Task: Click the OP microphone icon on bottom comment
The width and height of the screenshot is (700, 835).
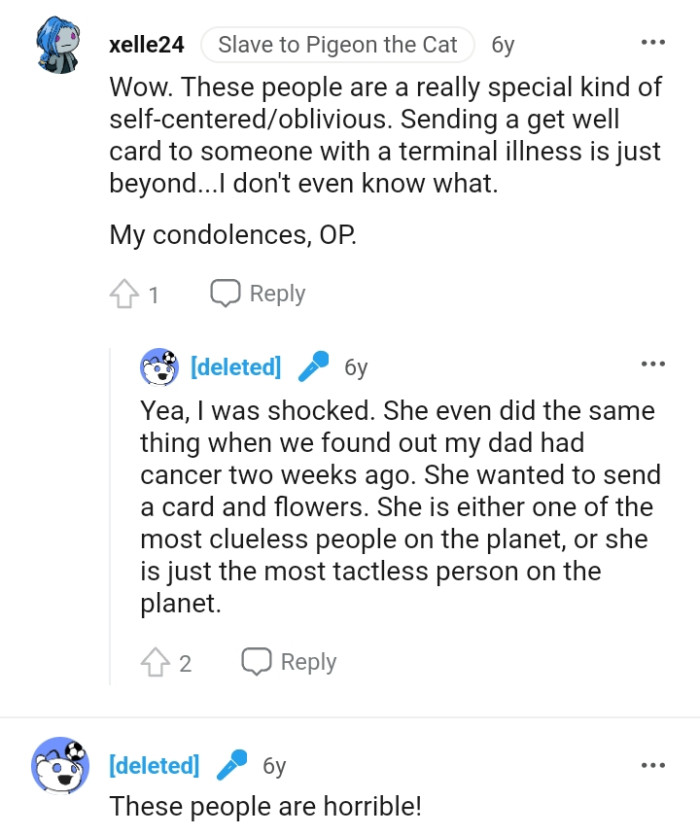Action: 233,766
